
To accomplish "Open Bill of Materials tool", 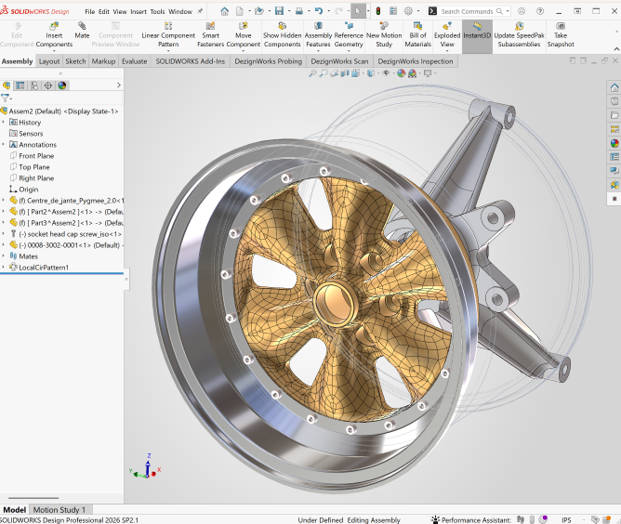I will coord(417,35).
